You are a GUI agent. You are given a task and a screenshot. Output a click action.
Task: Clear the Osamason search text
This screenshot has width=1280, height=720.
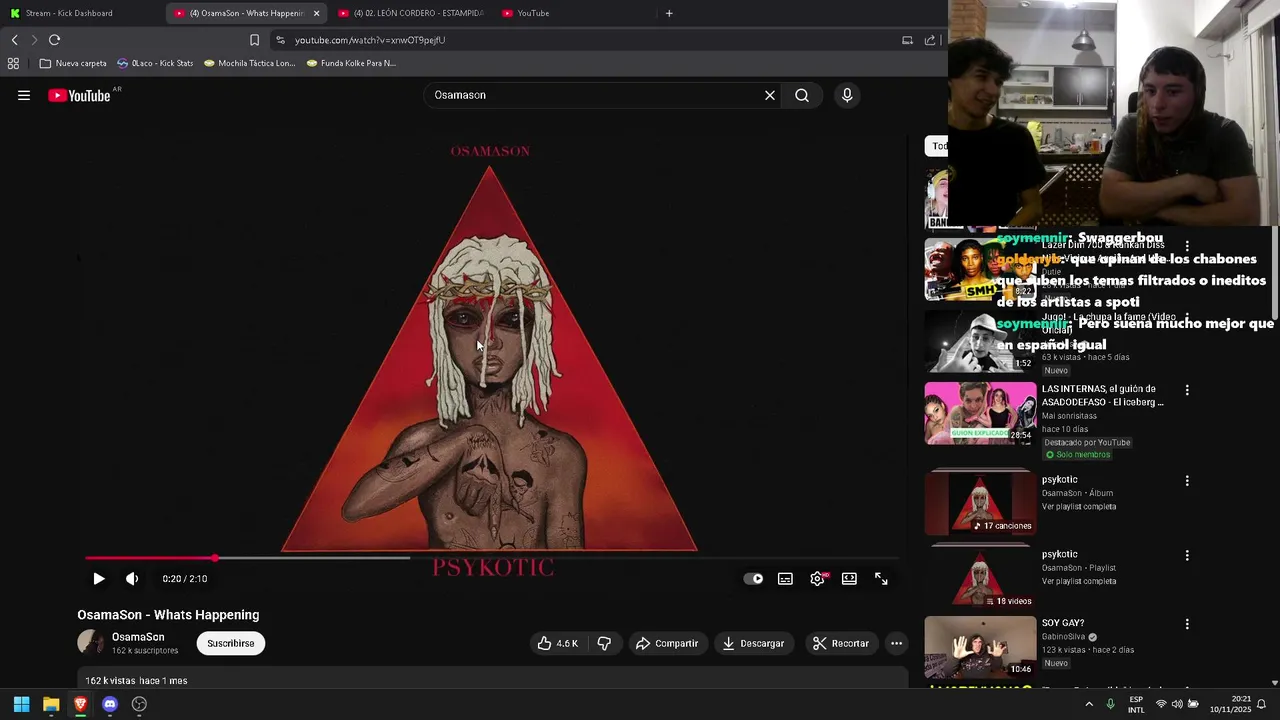click(770, 95)
